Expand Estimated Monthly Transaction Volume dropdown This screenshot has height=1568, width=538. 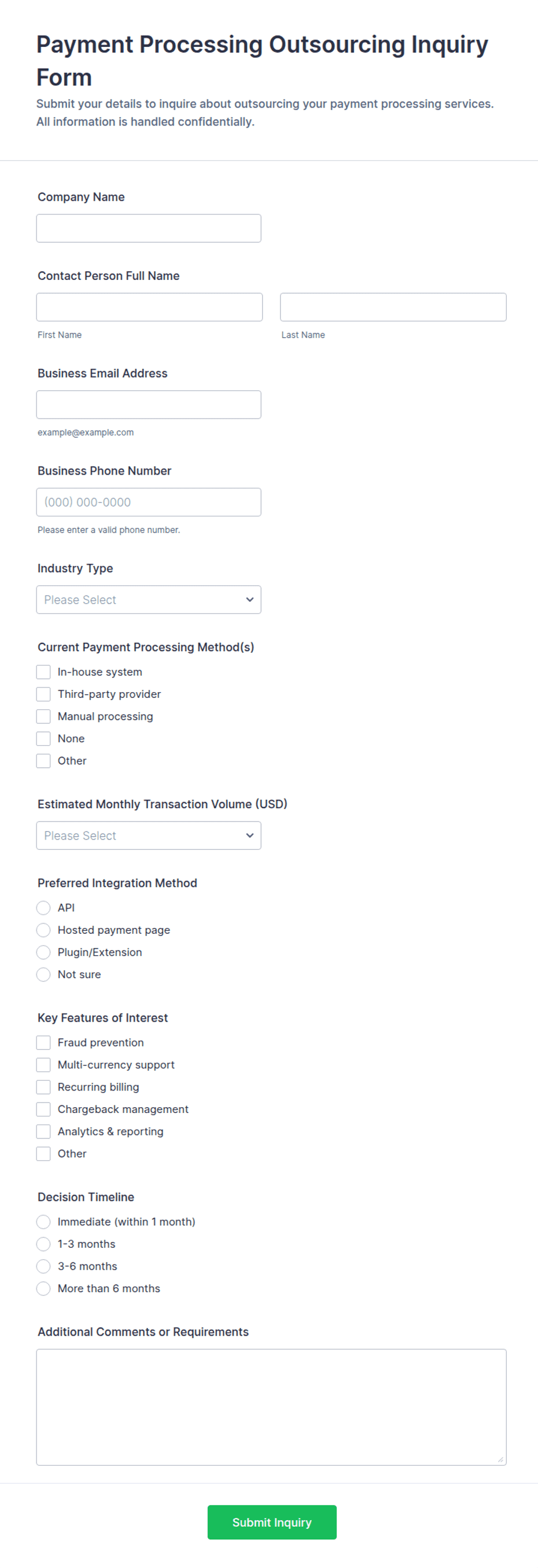tap(149, 835)
